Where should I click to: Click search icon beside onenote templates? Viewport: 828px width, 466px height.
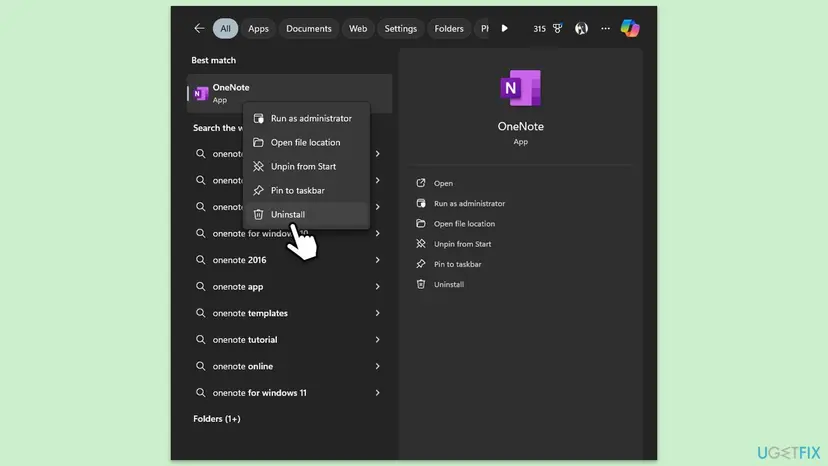click(x=201, y=313)
